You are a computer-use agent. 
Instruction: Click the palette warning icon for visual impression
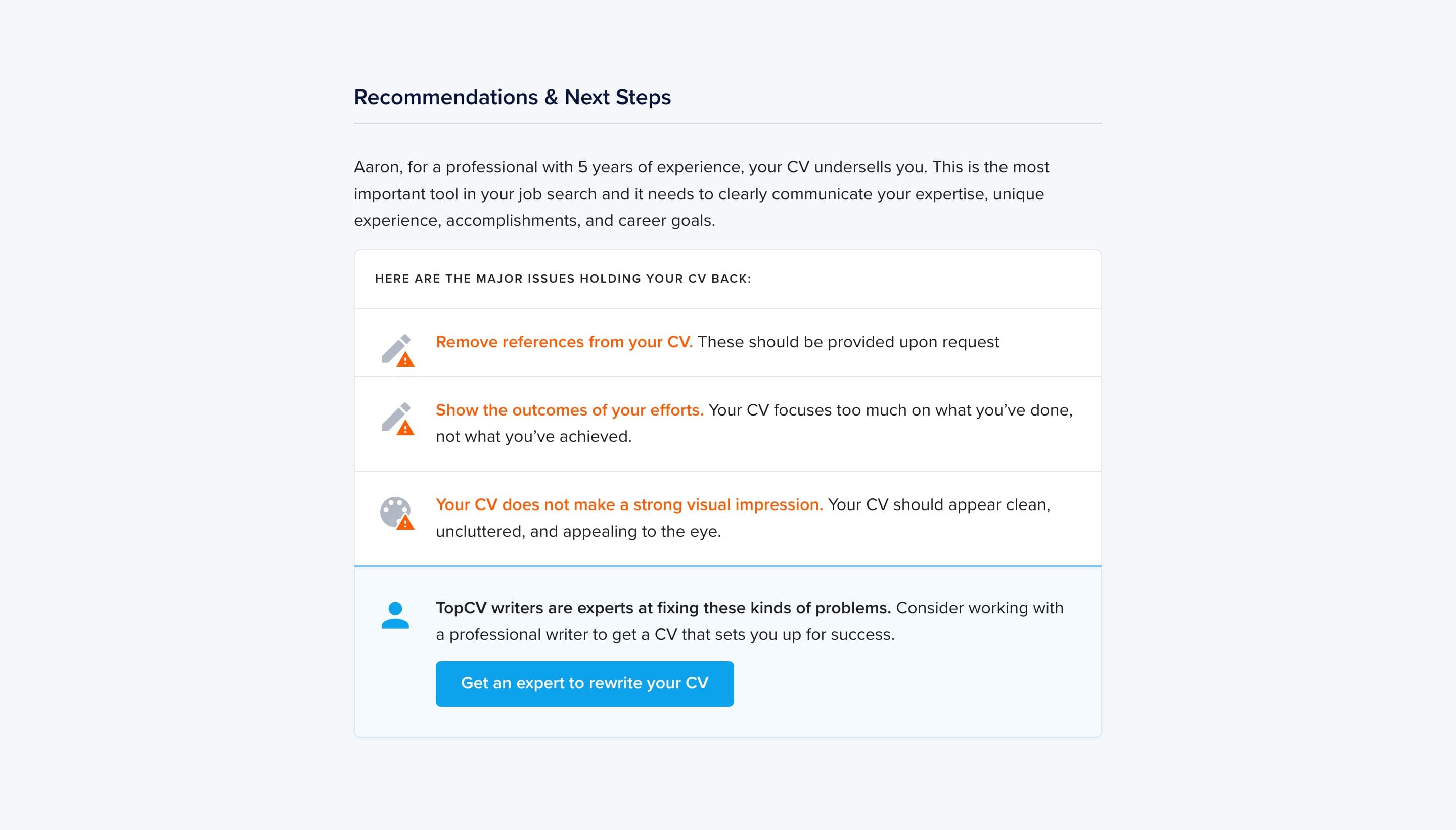(x=396, y=513)
